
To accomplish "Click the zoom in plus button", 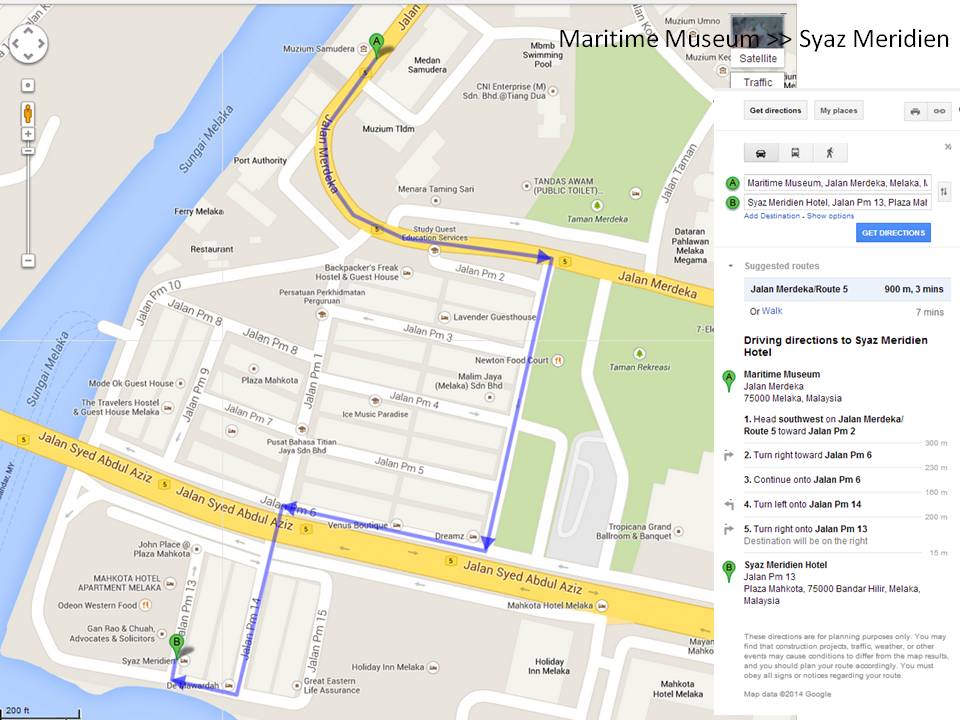I will pos(28,134).
